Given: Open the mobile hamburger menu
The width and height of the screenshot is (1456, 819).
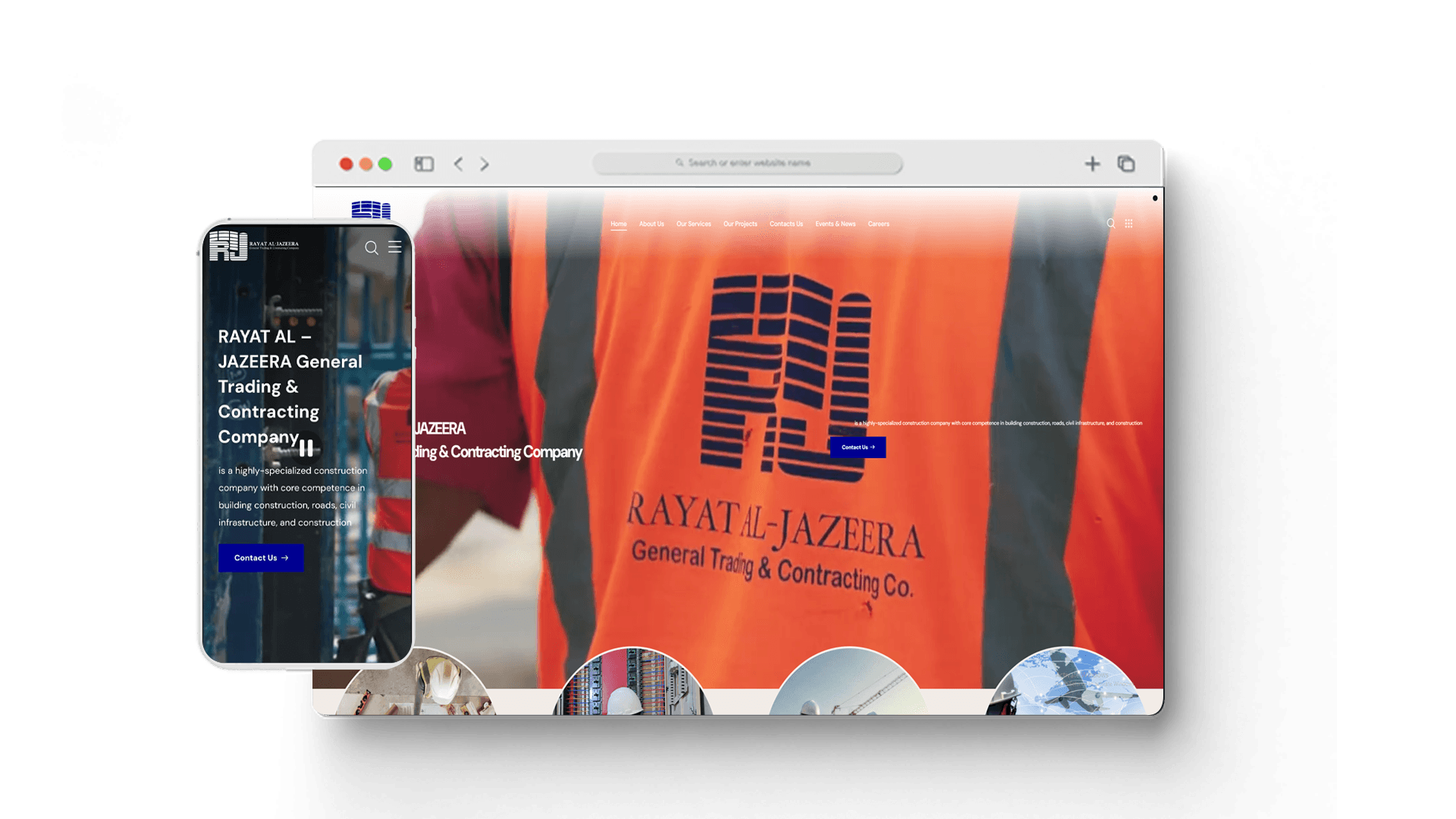Looking at the screenshot, I should [395, 247].
